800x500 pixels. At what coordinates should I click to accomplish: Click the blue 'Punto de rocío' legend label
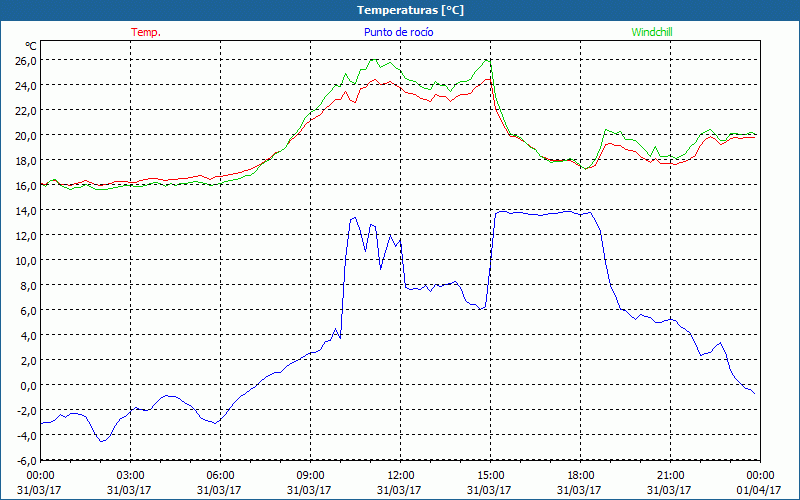click(398, 32)
